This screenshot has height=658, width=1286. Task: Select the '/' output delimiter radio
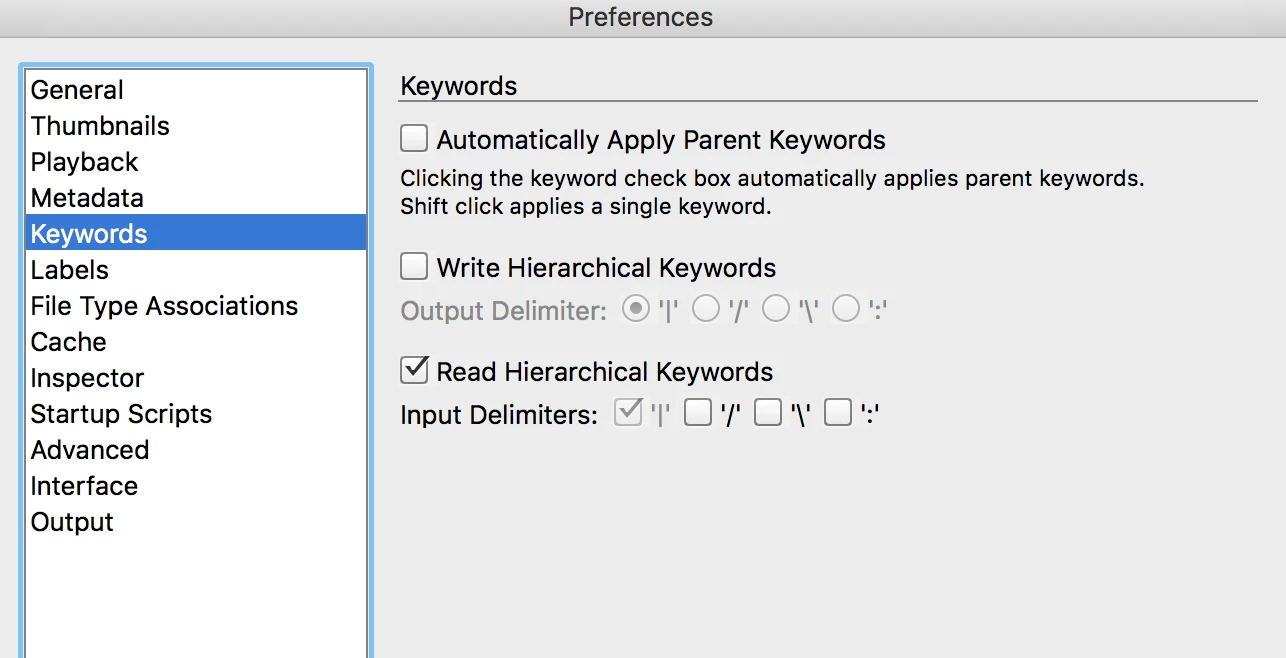click(706, 310)
